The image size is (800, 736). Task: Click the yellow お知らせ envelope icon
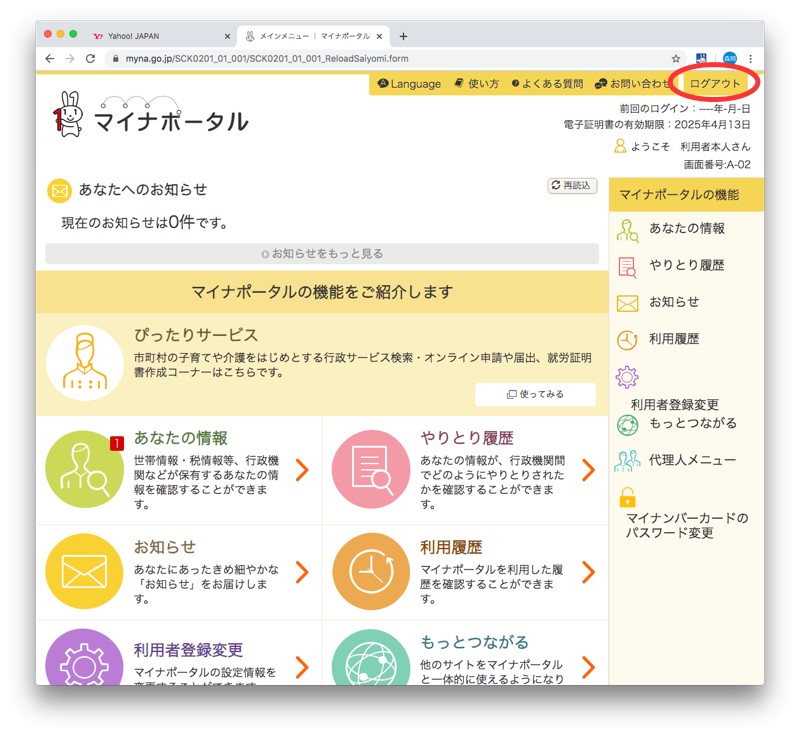[85, 572]
